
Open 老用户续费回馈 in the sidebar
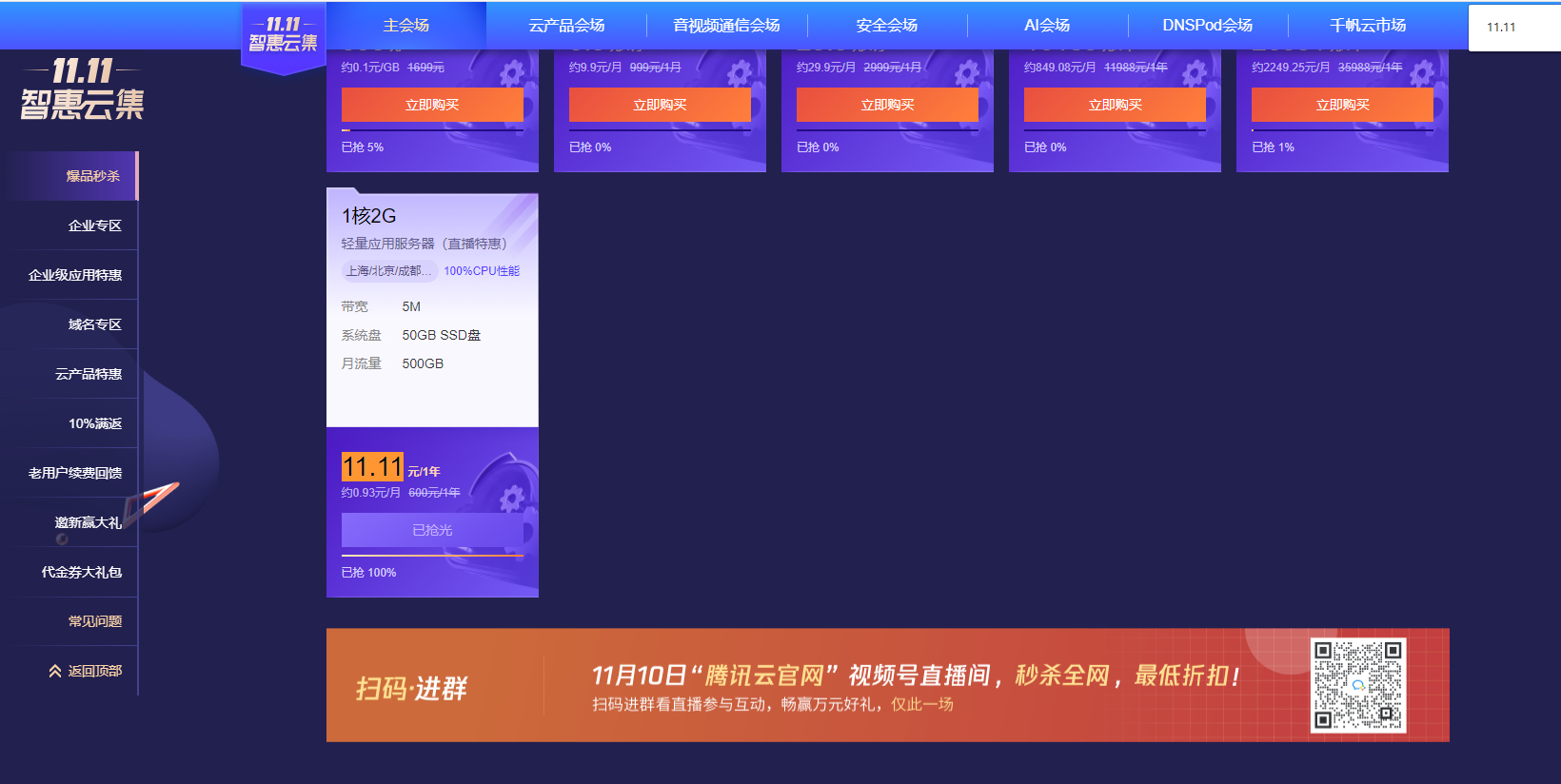tap(74, 473)
